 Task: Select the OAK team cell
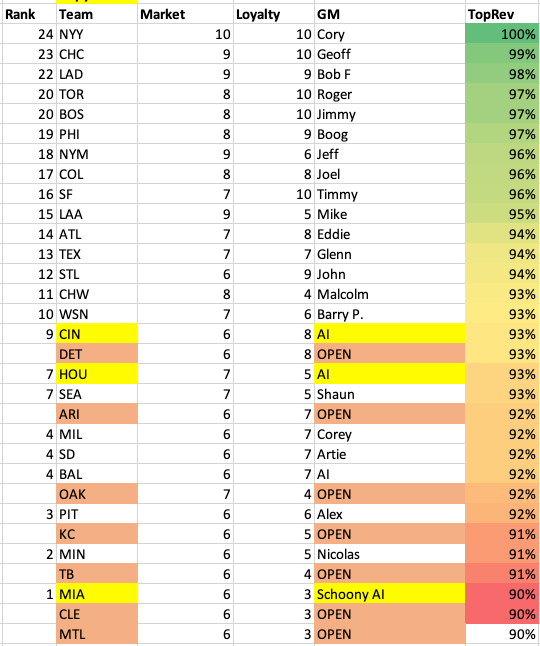97,494
